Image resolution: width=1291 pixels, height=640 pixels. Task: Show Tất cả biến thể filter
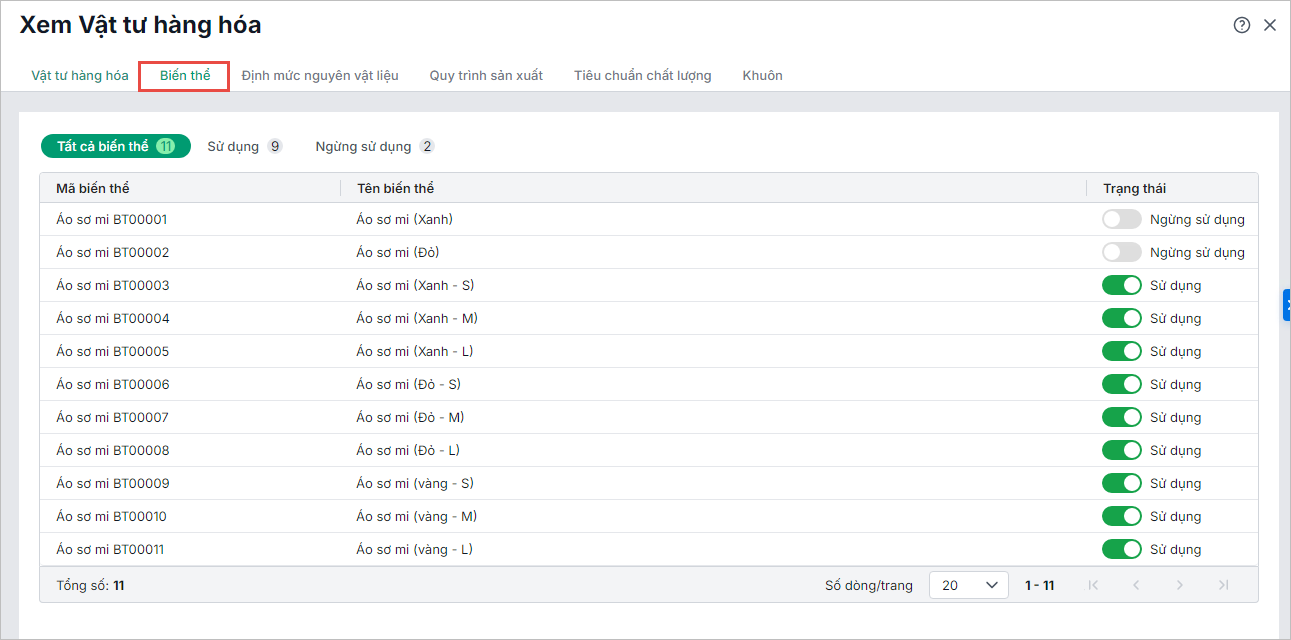[x=115, y=147]
